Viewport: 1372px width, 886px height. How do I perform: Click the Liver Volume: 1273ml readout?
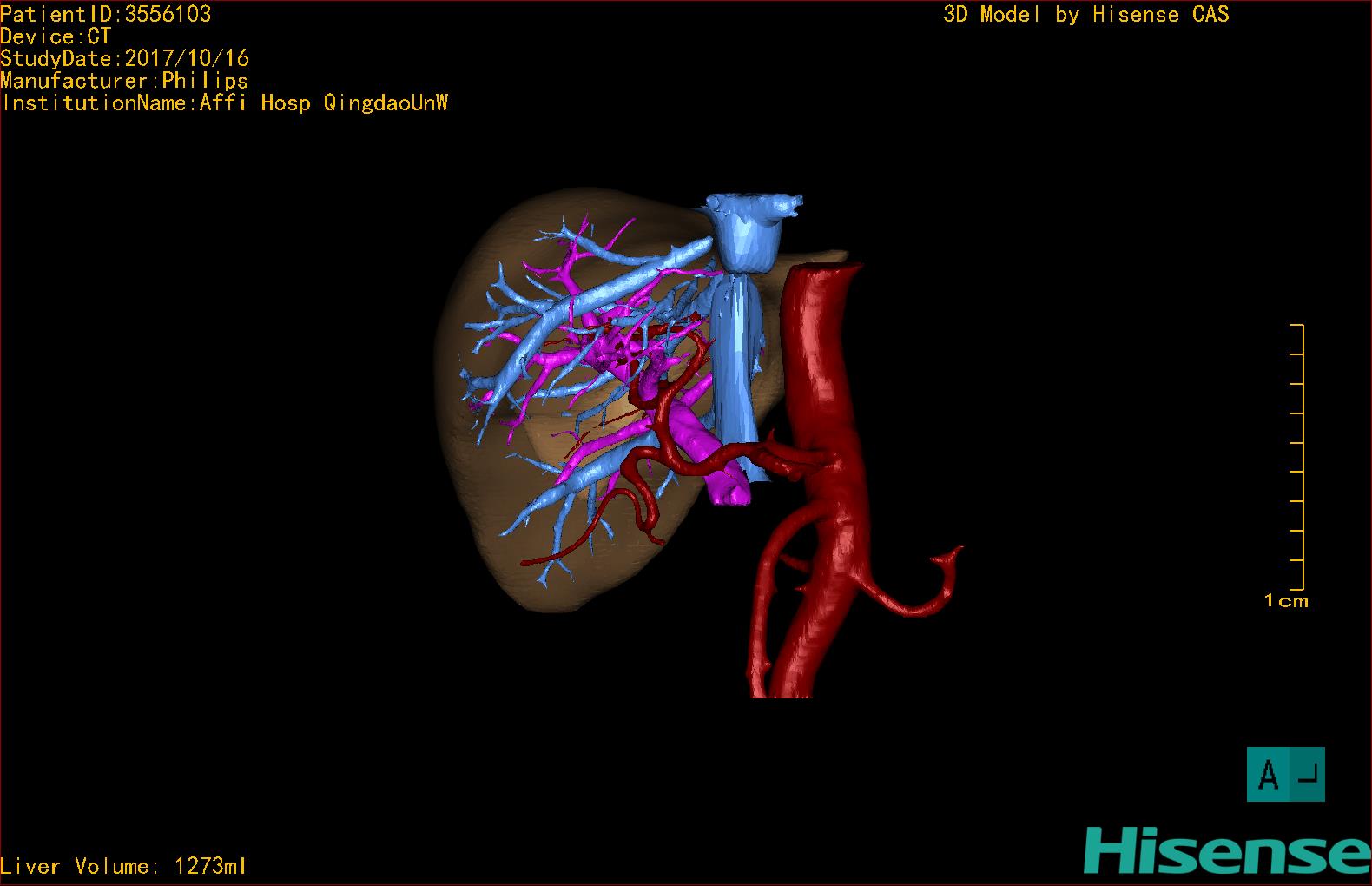[x=123, y=866]
